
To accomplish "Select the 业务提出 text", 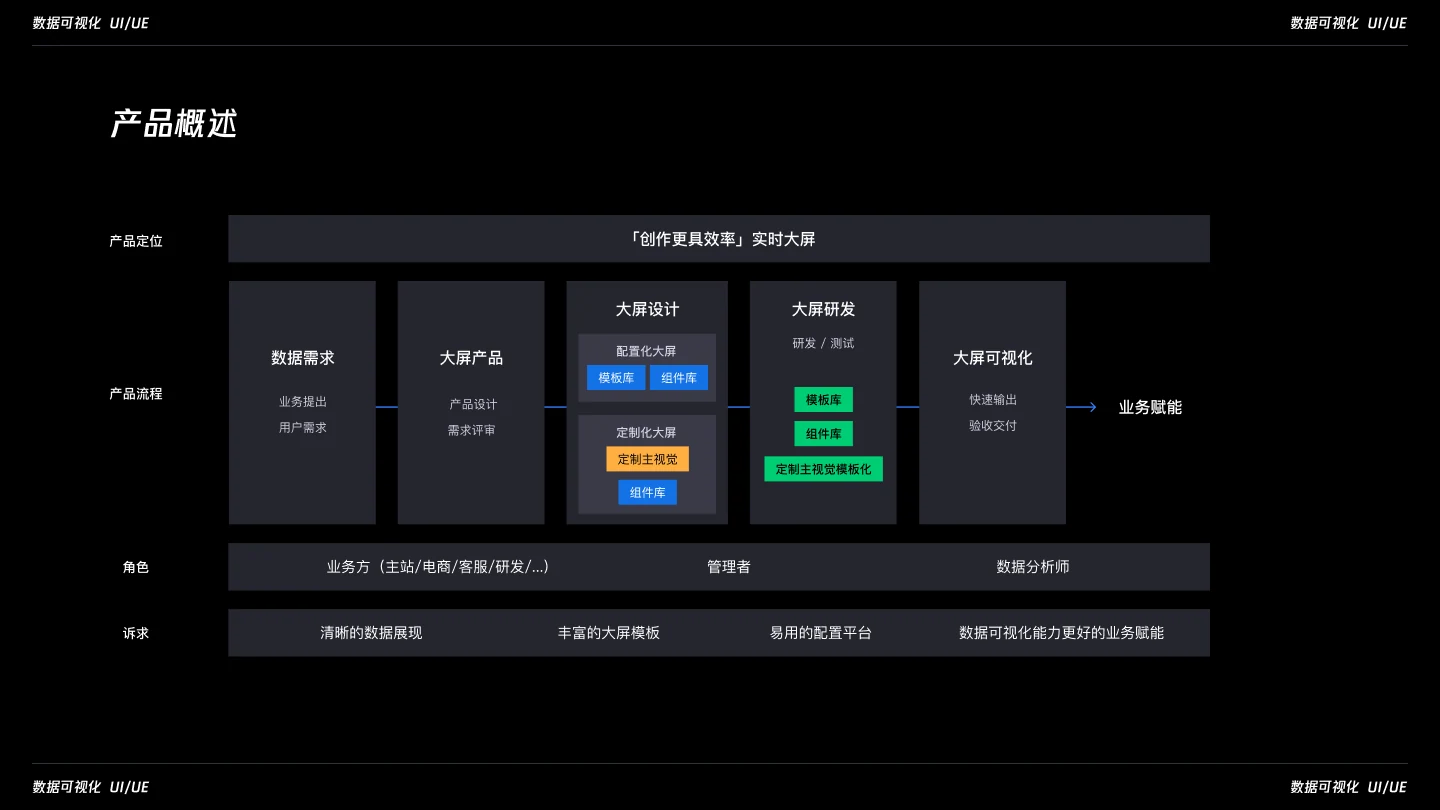I will [x=303, y=402].
